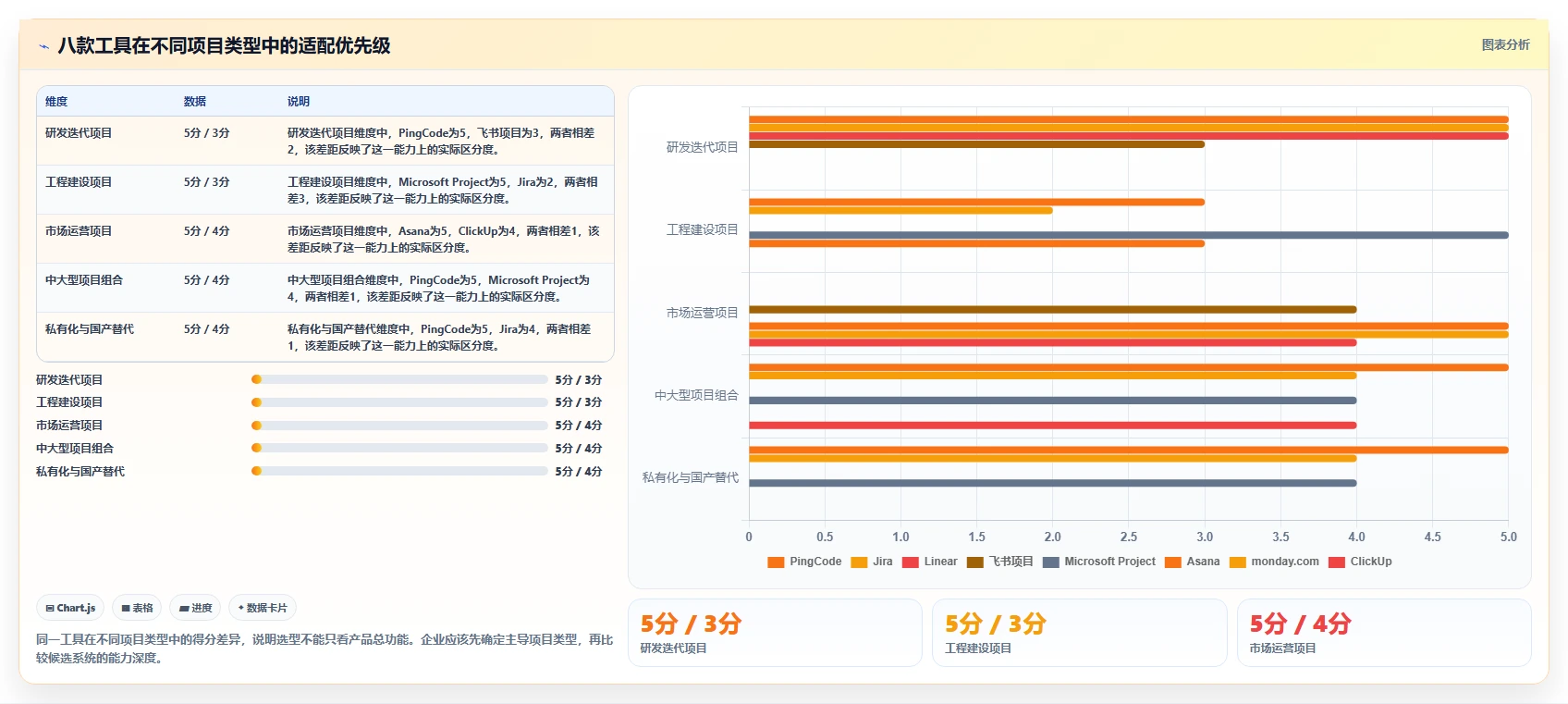
Task: Click the description mentioning PingCode为5，飞书项目为3
Action: pyautogui.click(x=441, y=142)
